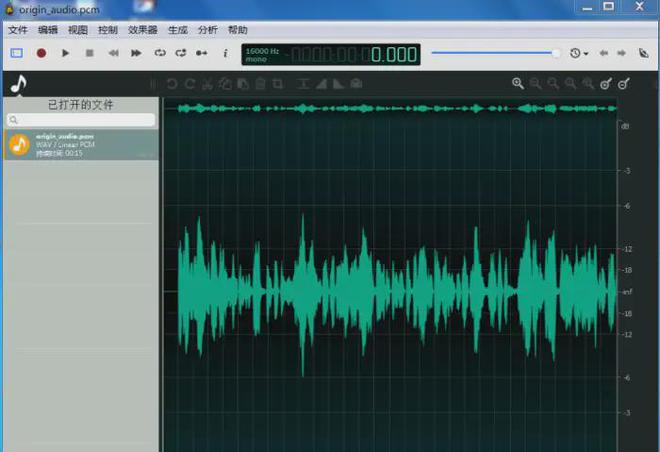Screen dimensions: 660x452
Task: Toggle loop playback icon
Action: tap(160, 53)
